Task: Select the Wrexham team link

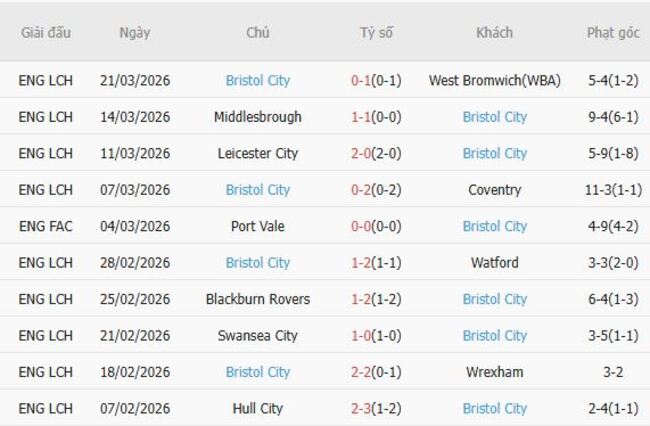Action: [494, 372]
